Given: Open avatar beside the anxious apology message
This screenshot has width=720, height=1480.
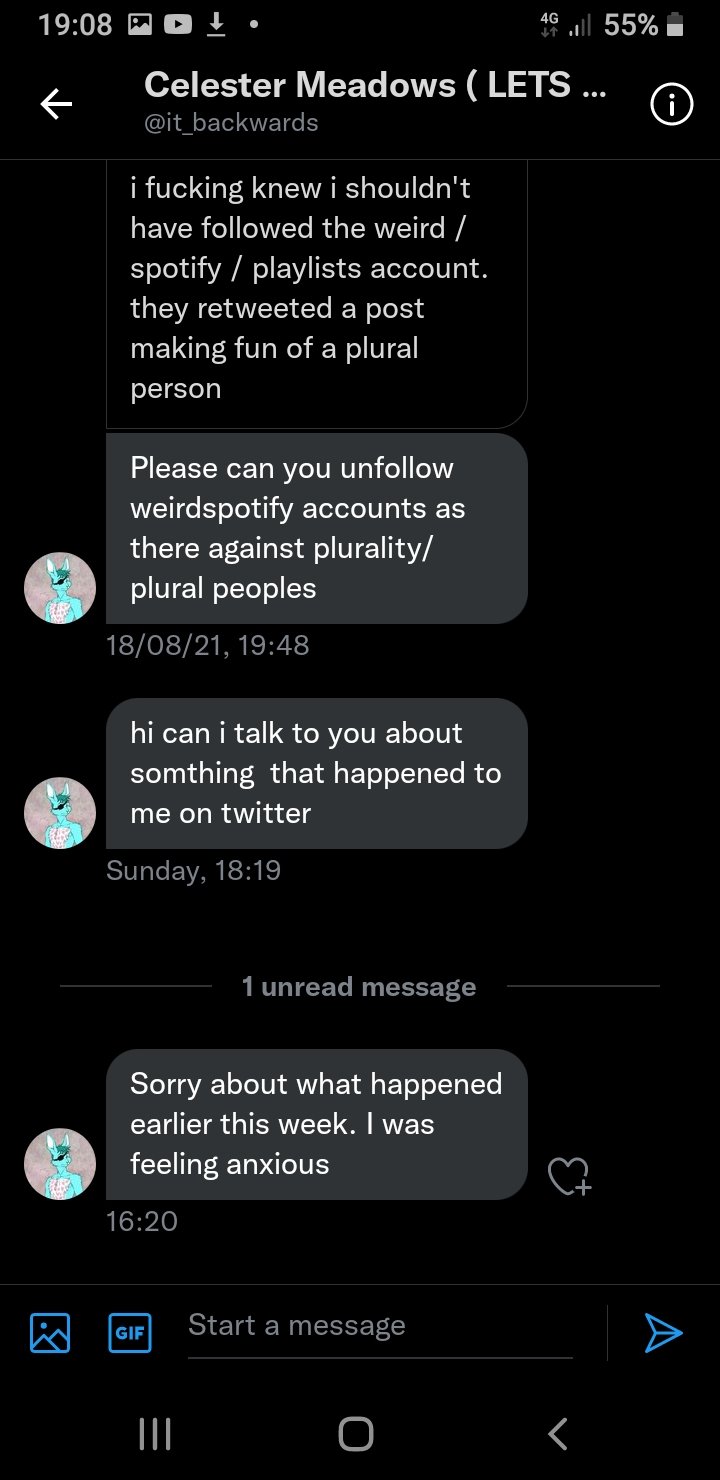Looking at the screenshot, I should tap(60, 1164).
